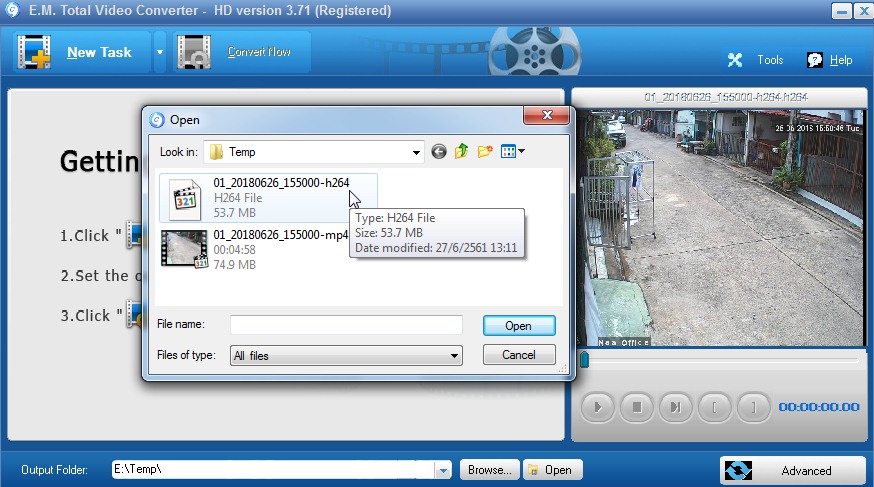Click the Help speech bubble icon

click(x=814, y=60)
